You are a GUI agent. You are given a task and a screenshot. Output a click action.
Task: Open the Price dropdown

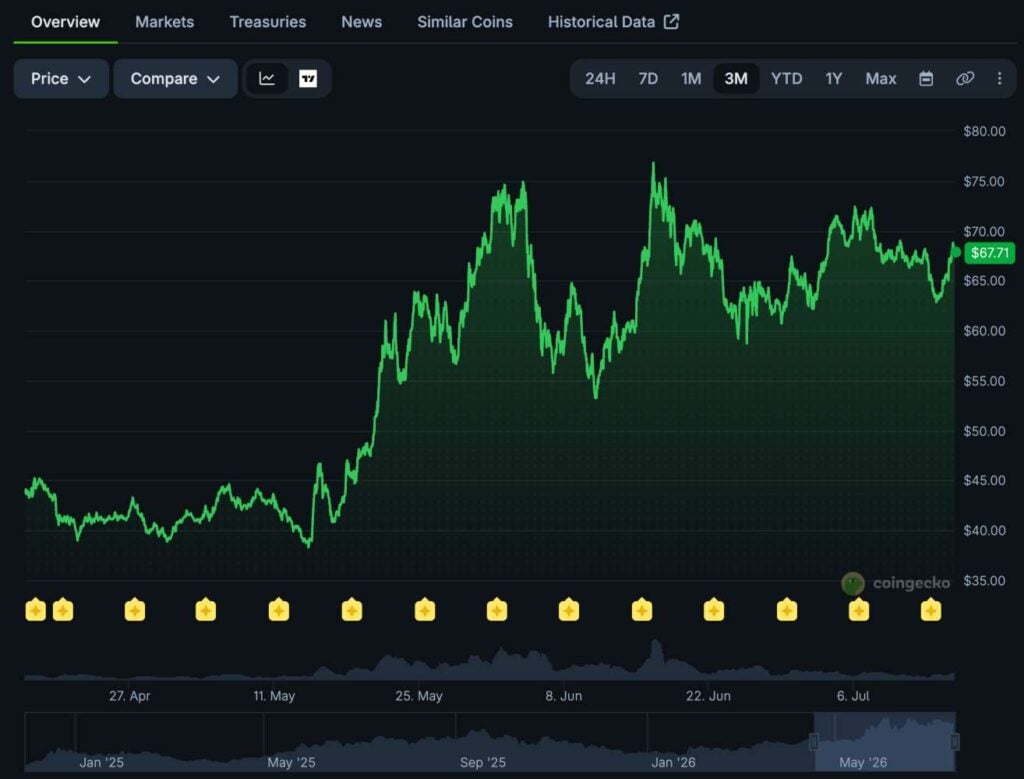tap(61, 79)
